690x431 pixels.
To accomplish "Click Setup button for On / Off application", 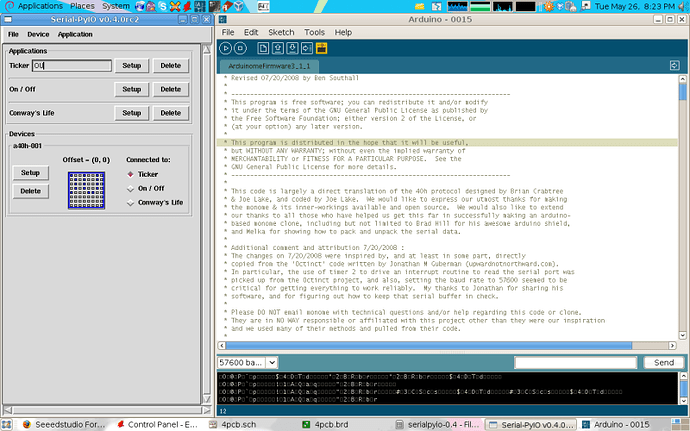I will click(132, 89).
